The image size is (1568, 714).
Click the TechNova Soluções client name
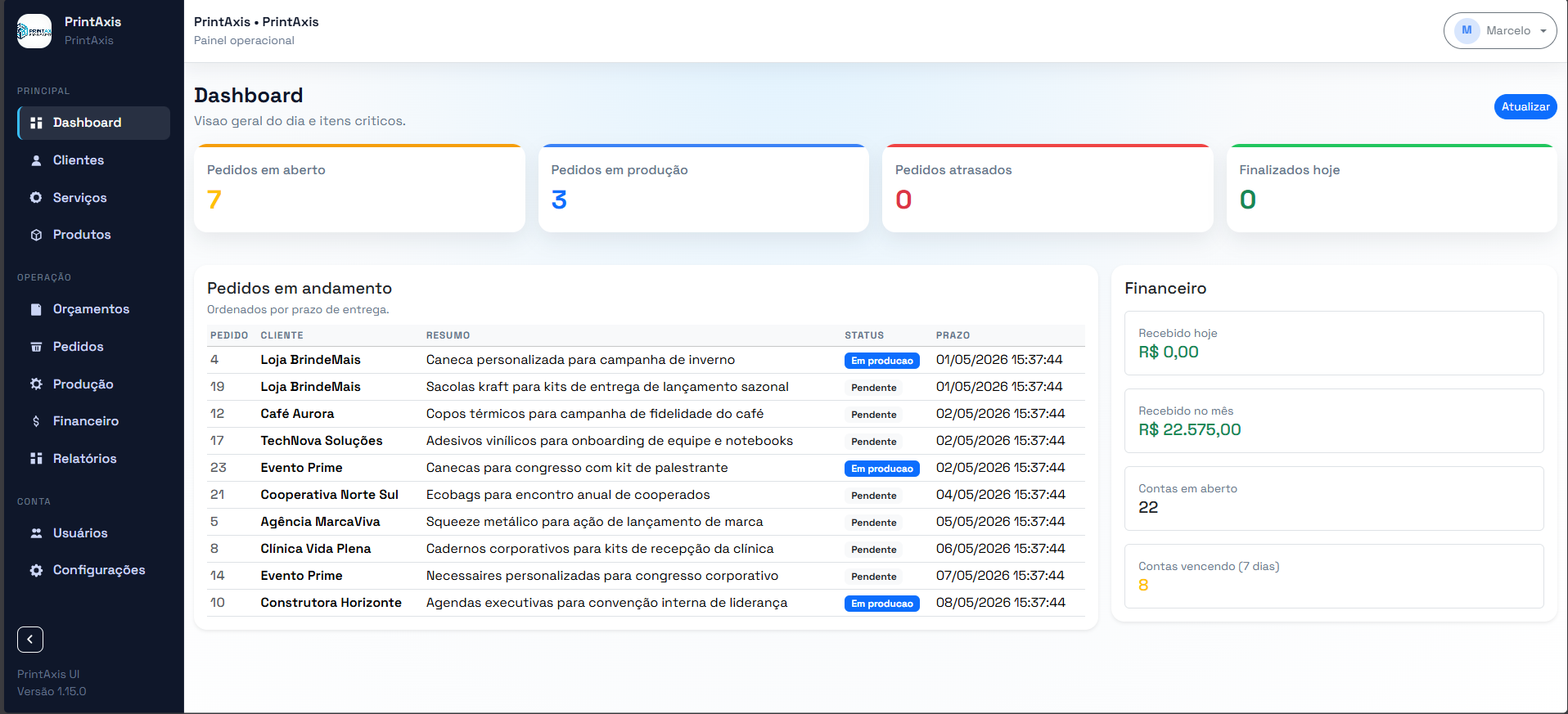322,441
